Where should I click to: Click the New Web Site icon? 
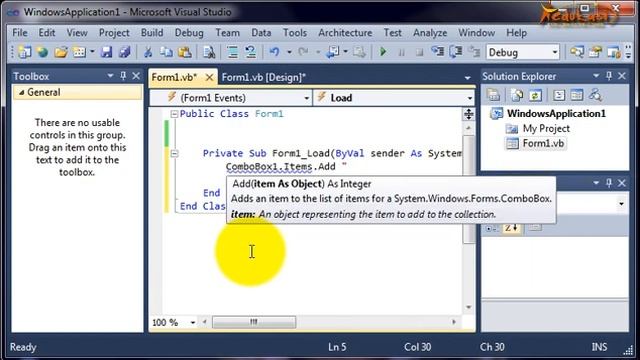click(x=42, y=52)
